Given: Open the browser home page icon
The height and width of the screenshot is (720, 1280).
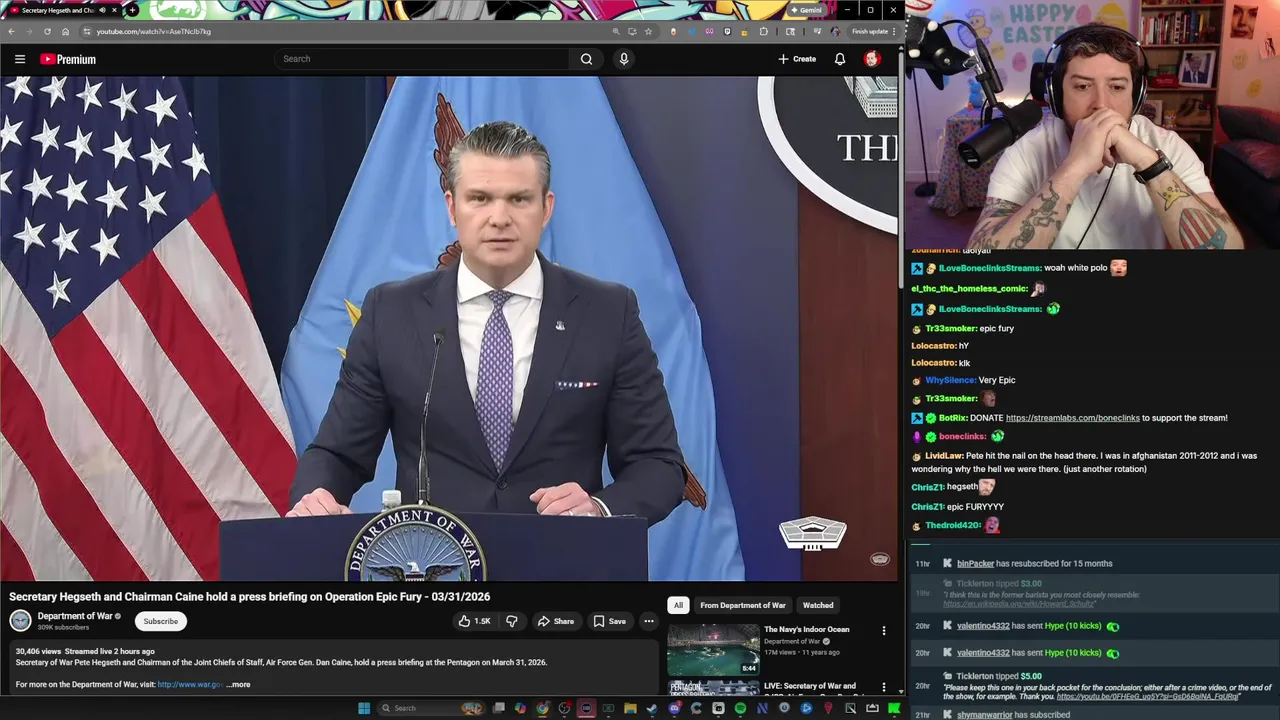Looking at the screenshot, I should pyautogui.click(x=65, y=31).
